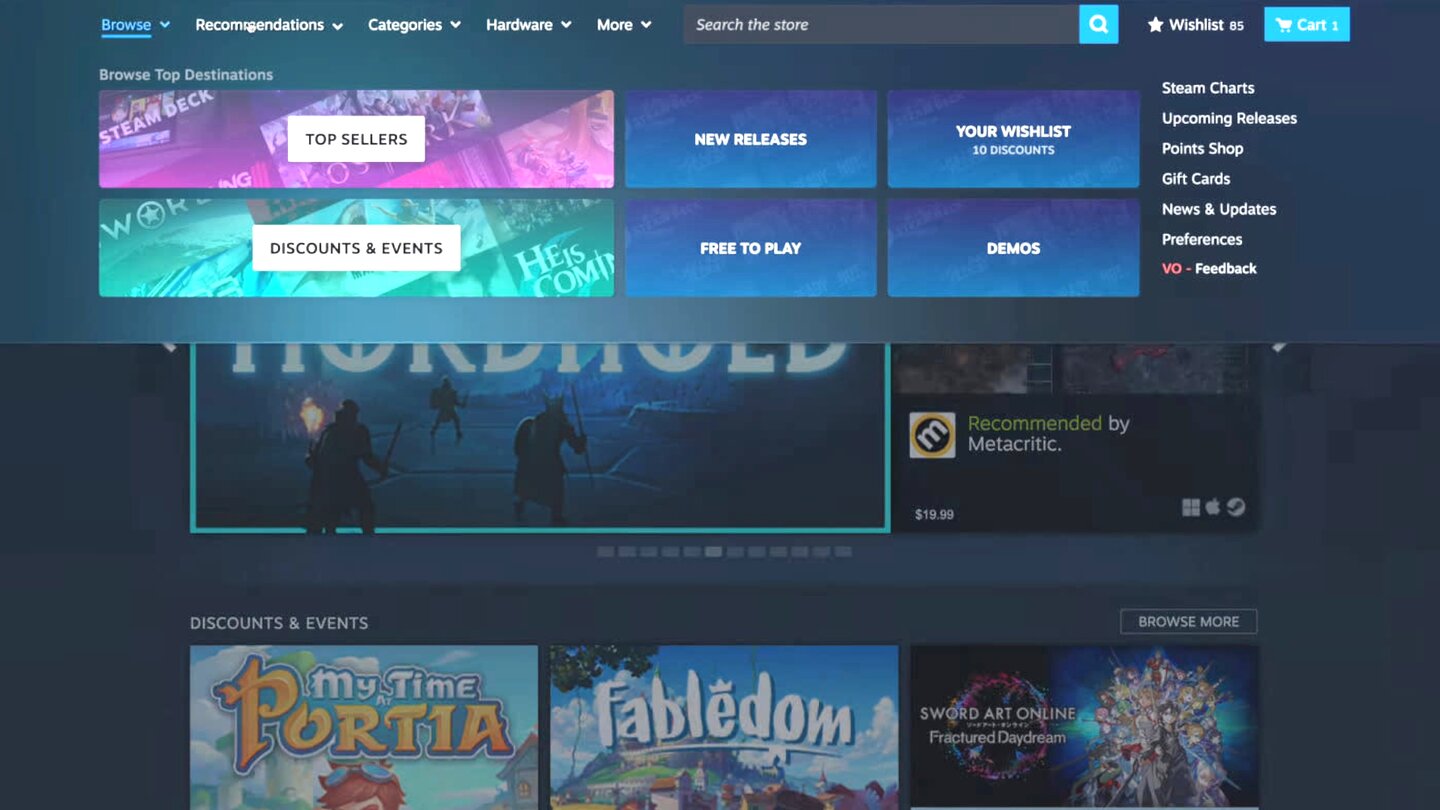The image size is (1440, 810).
Task: Open the Top Sellers tile
Action: [x=356, y=139]
